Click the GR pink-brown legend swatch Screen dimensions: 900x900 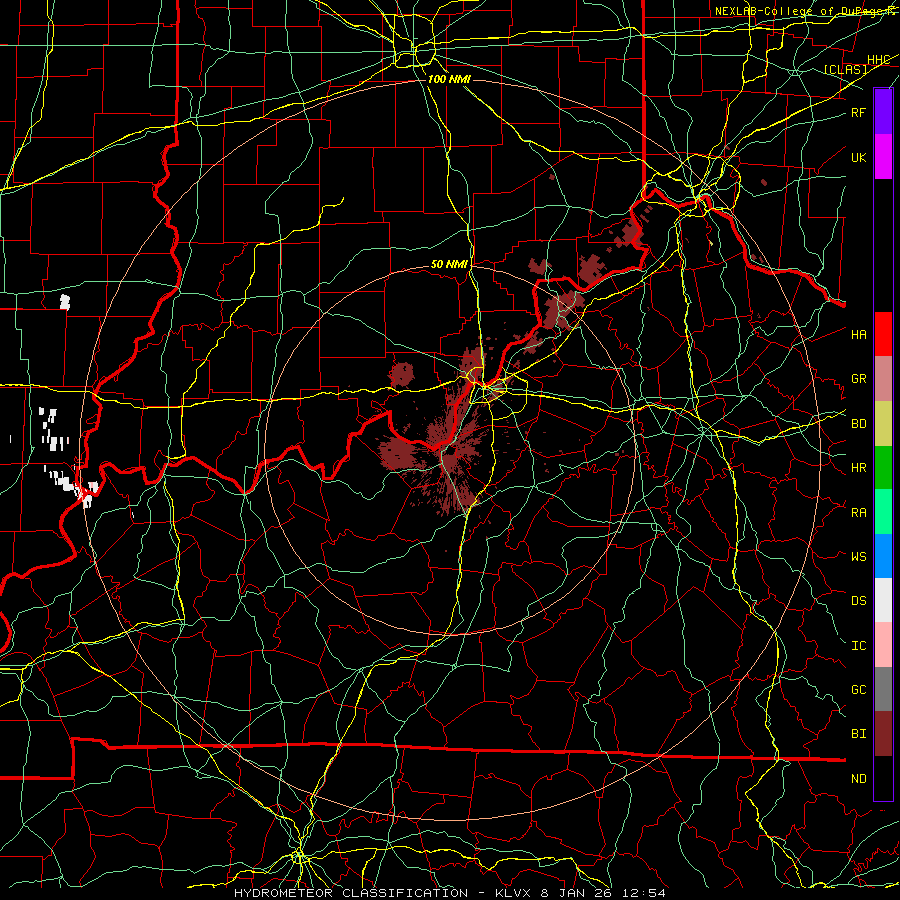click(883, 379)
